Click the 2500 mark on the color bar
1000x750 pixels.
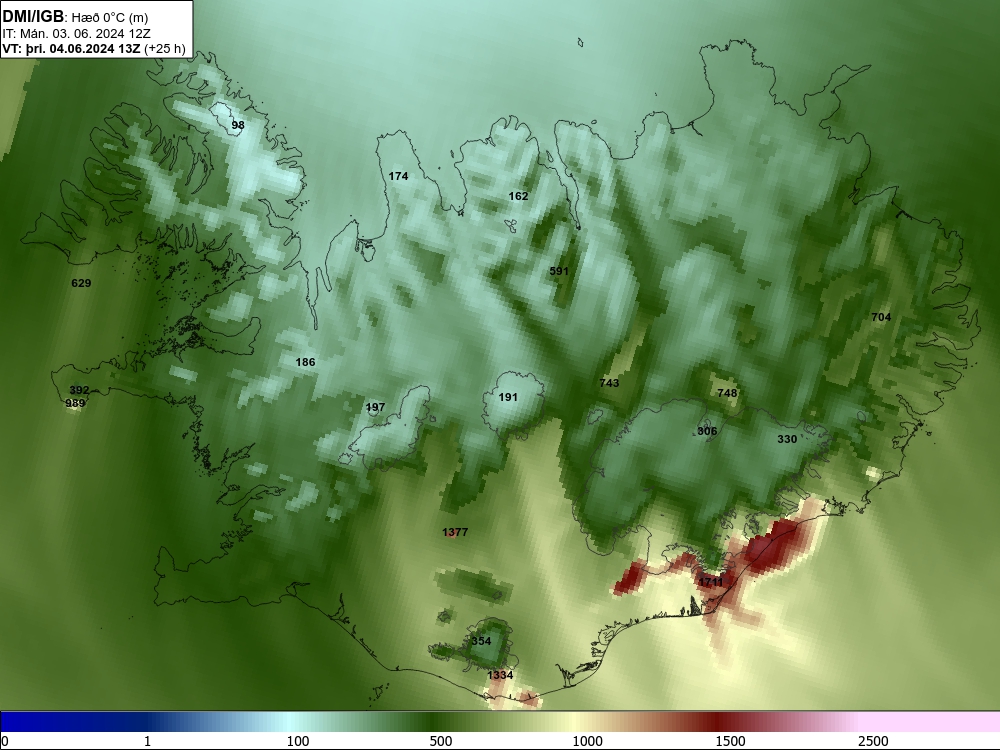873,741
